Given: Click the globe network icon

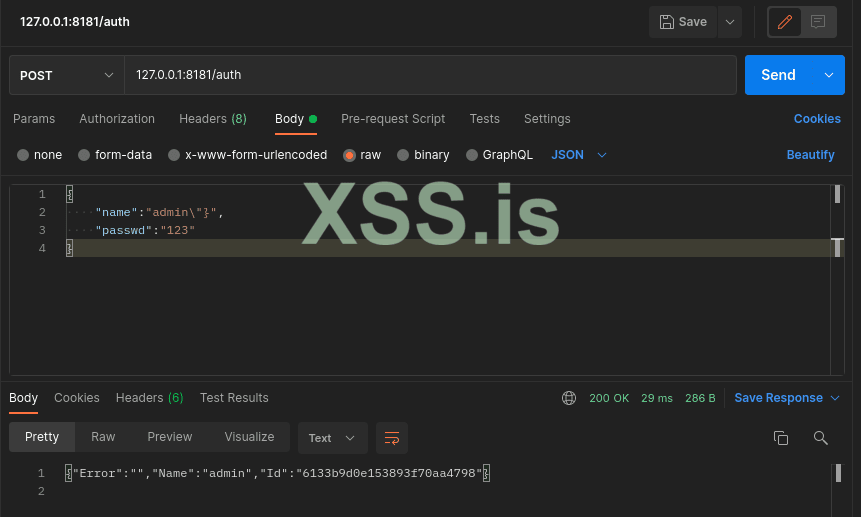Looking at the screenshot, I should point(569,398).
